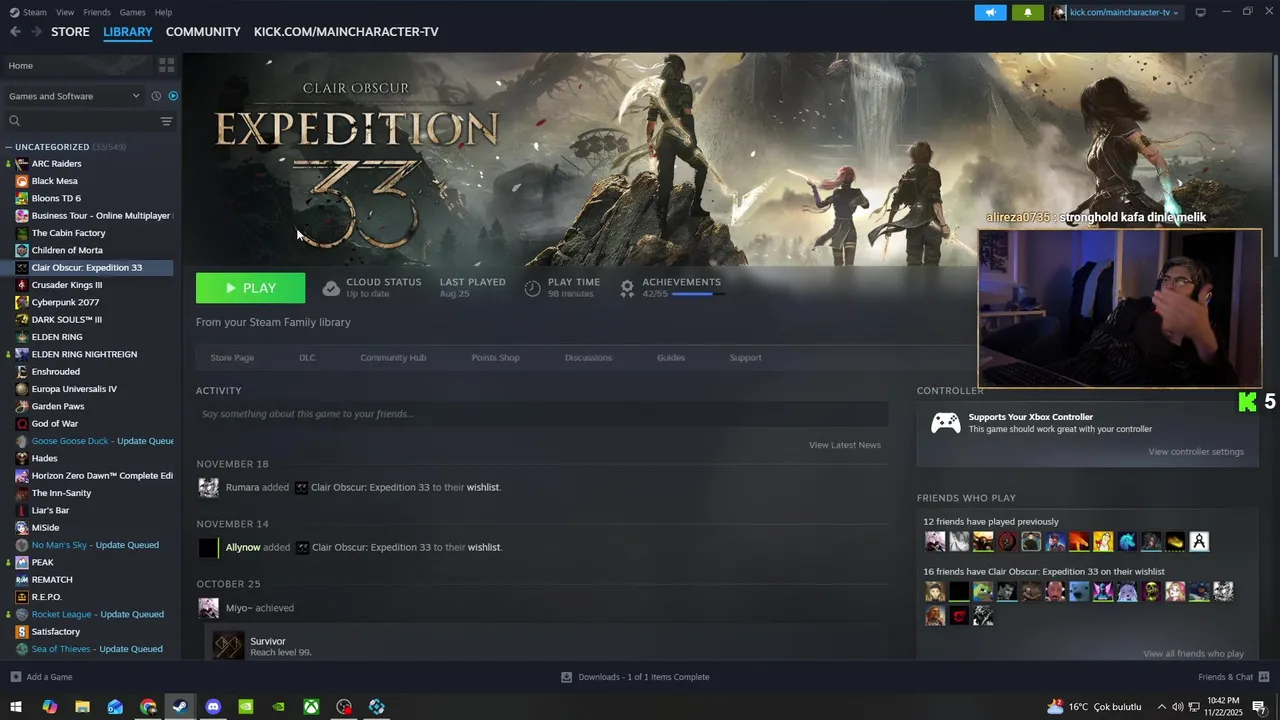
Task: Click the activity post text box
Action: 542,414
